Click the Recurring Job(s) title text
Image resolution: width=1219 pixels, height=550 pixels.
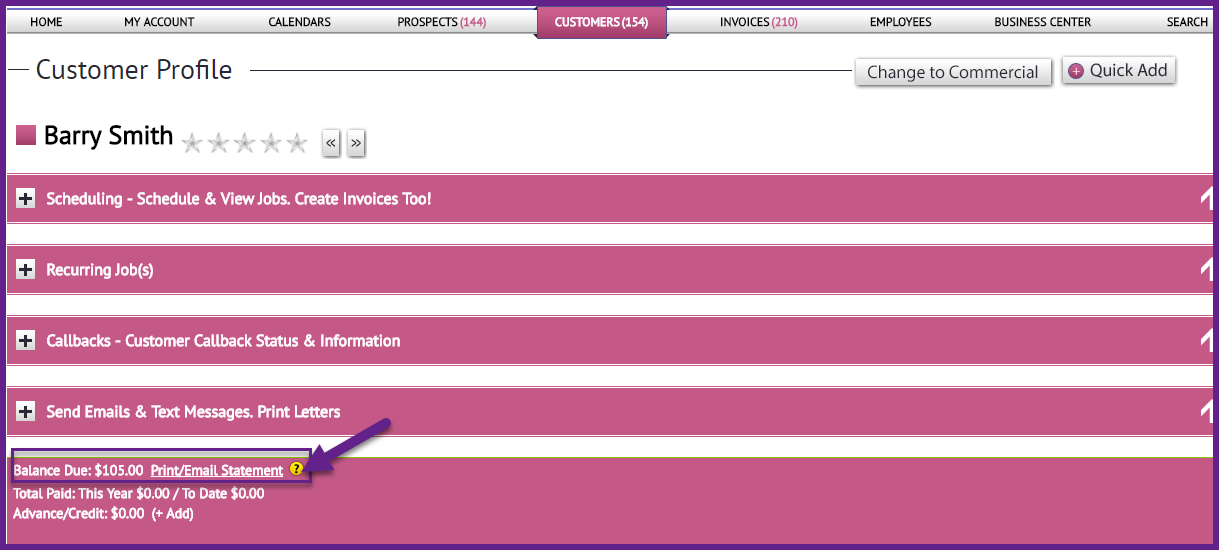point(100,270)
